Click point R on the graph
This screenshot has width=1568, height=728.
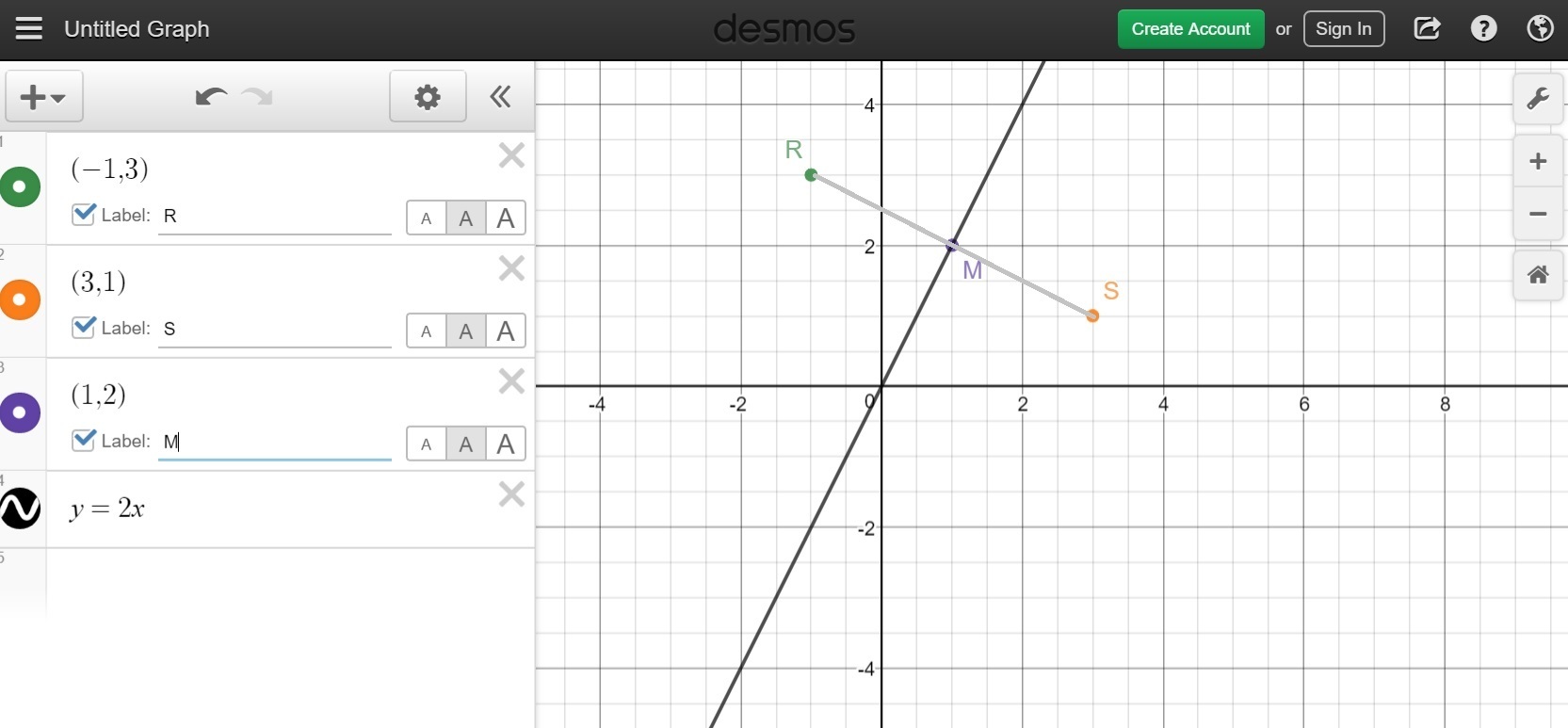coord(811,175)
